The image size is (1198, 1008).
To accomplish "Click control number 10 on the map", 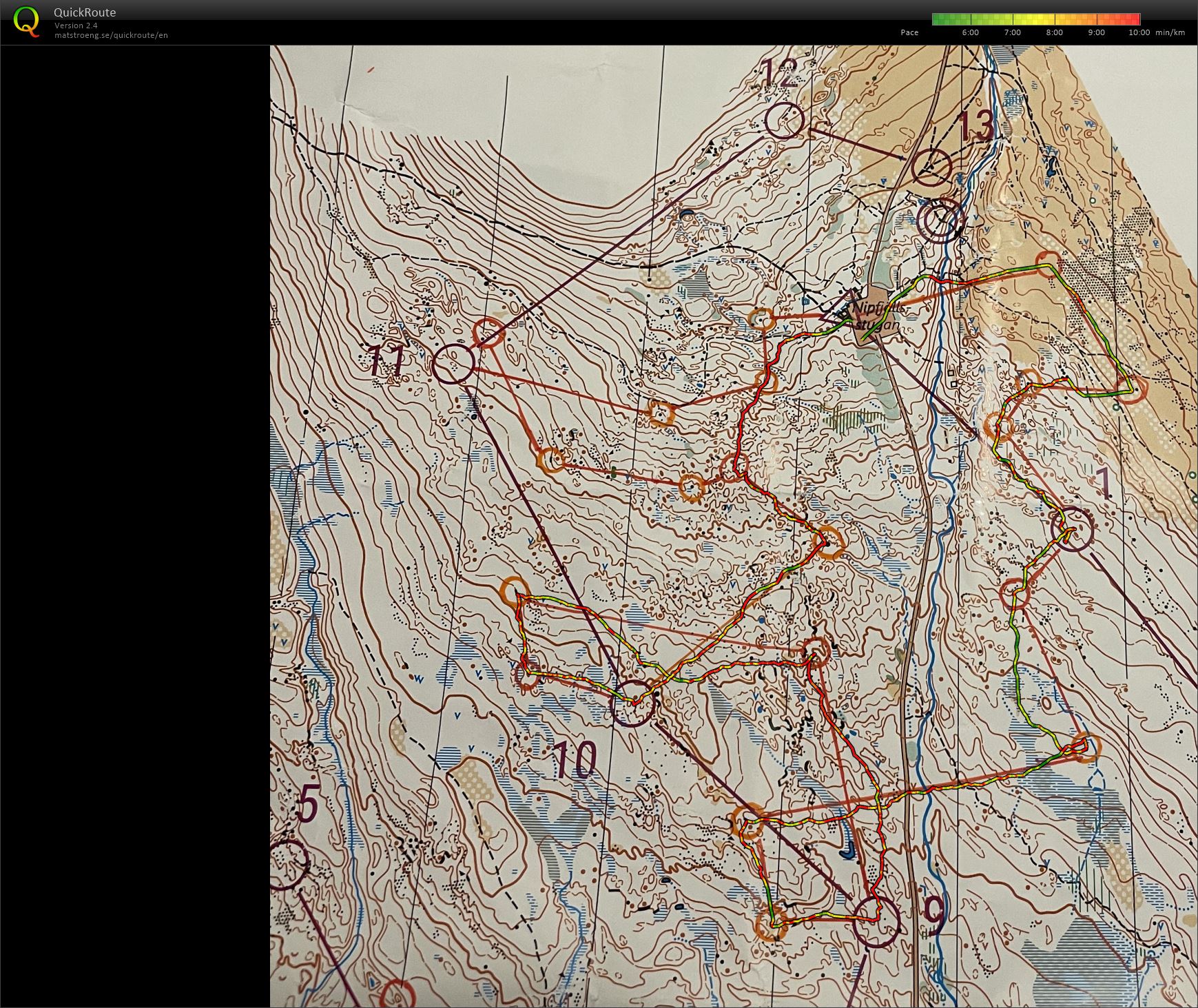I will click(x=575, y=761).
